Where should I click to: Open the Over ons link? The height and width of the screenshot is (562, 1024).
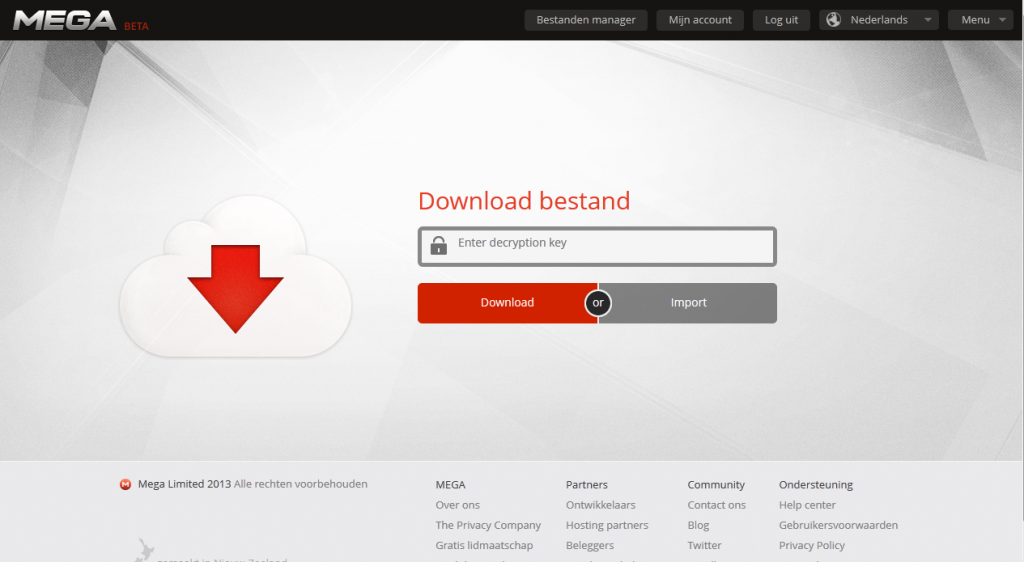(x=457, y=505)
